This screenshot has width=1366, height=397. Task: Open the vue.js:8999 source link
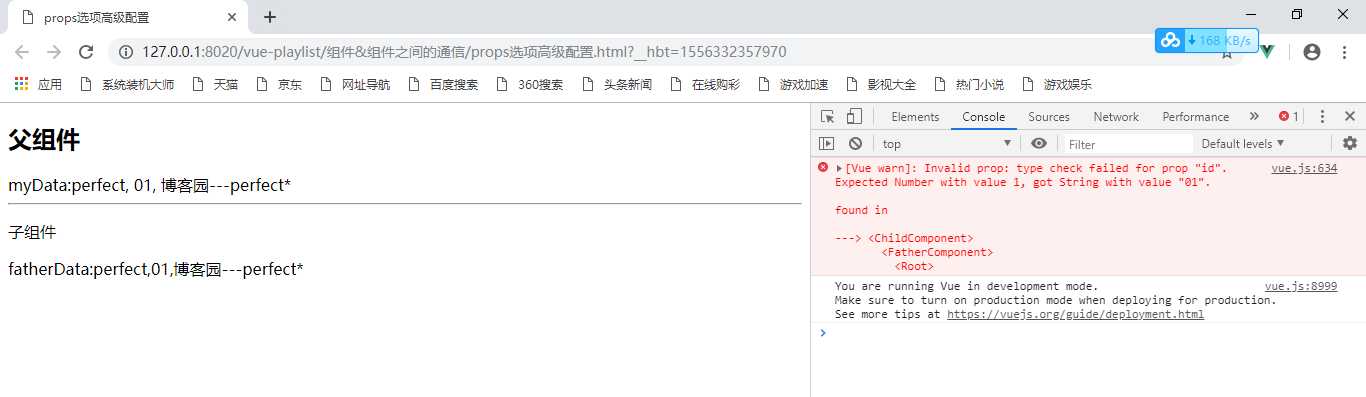[1300, 286]
